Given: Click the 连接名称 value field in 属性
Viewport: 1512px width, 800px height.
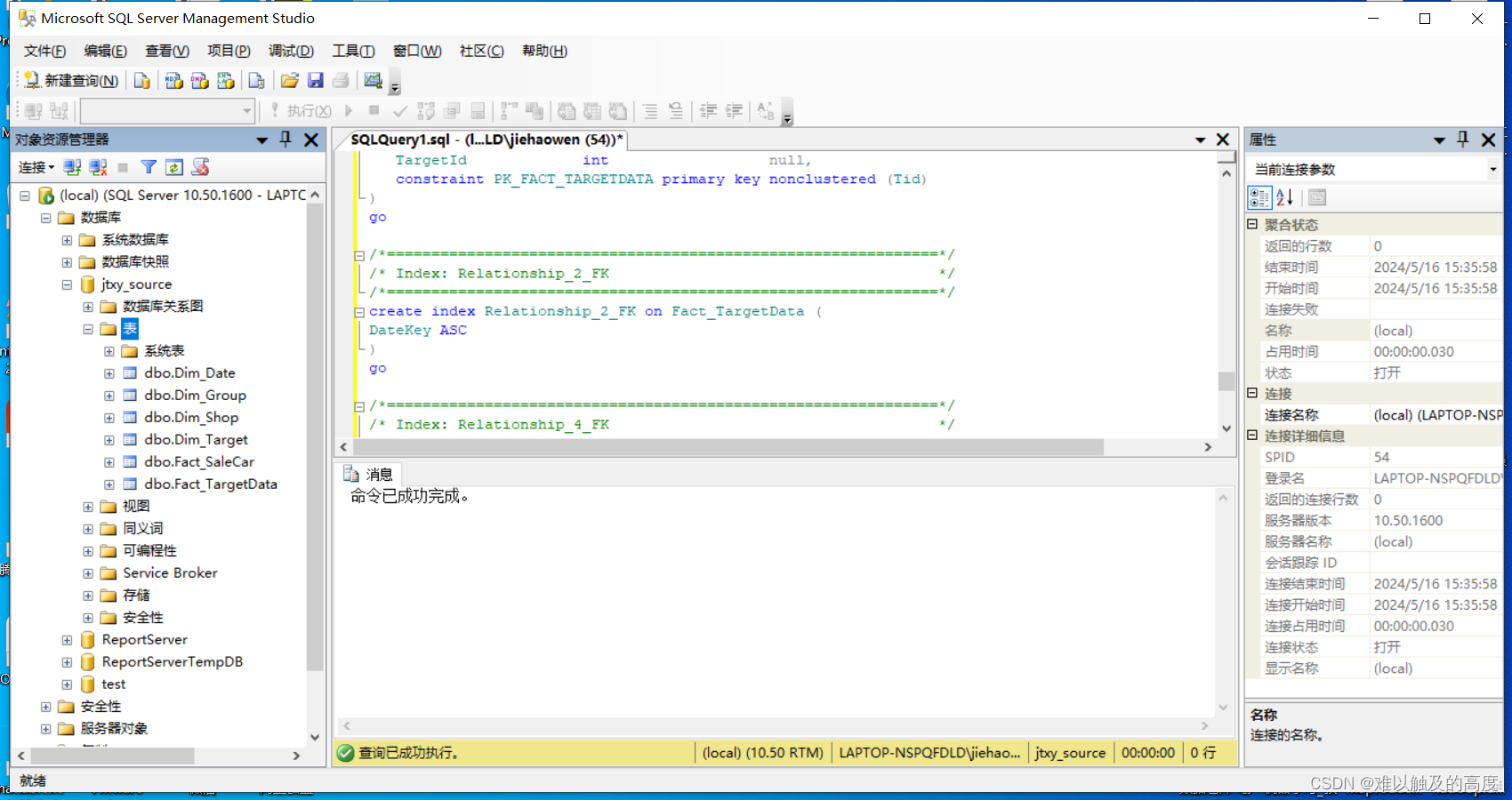Looking at the screenshot, I should tap(1436, 415).
